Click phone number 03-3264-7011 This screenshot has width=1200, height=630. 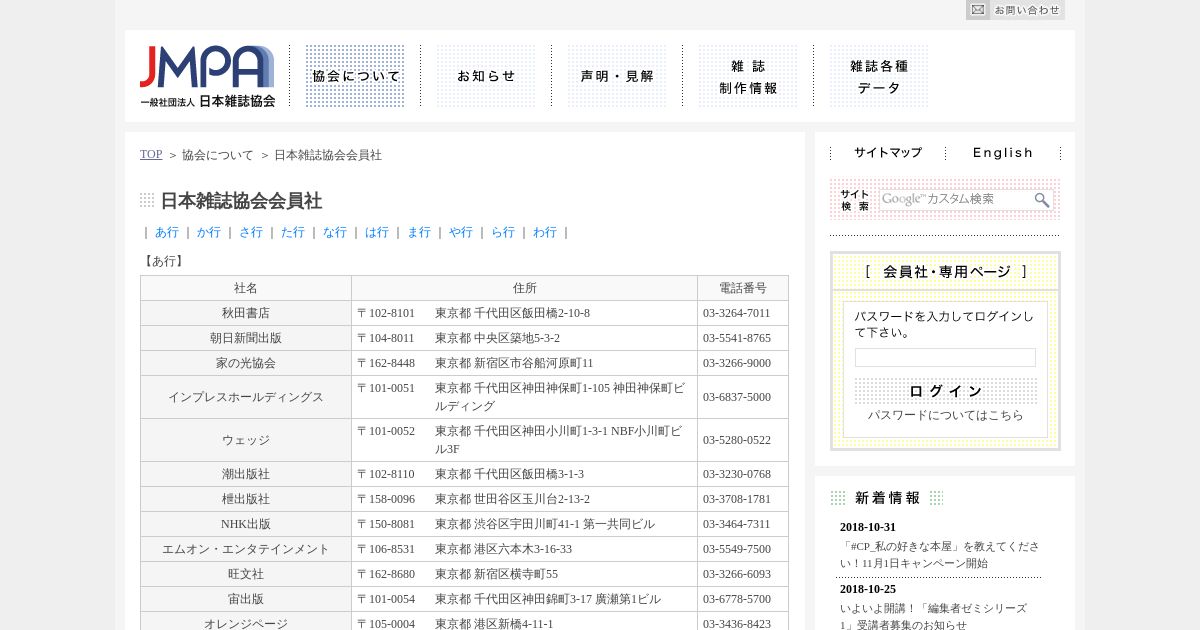pos(737,313)
